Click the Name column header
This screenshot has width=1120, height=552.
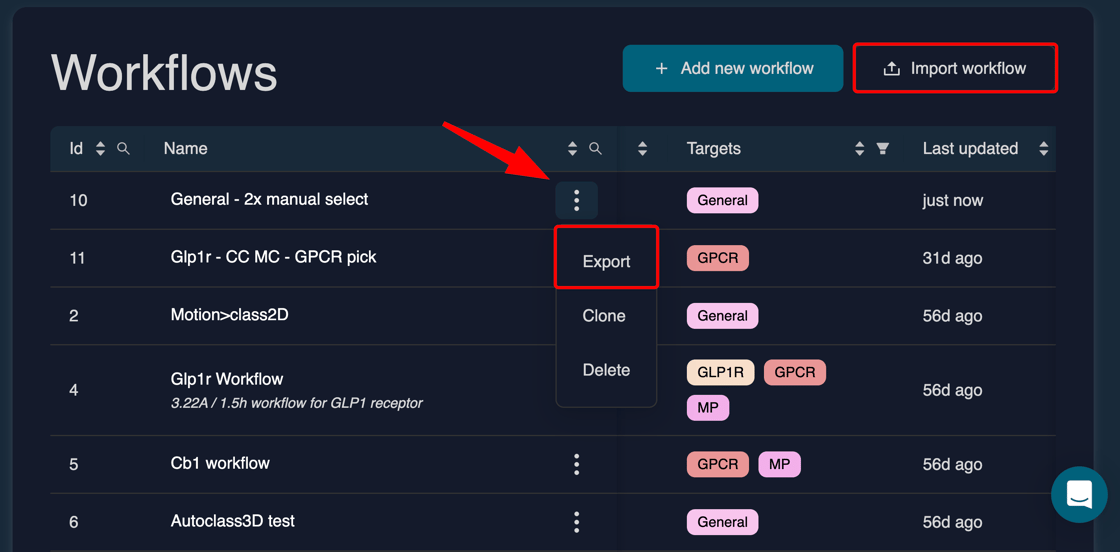(x=186, y=149)
